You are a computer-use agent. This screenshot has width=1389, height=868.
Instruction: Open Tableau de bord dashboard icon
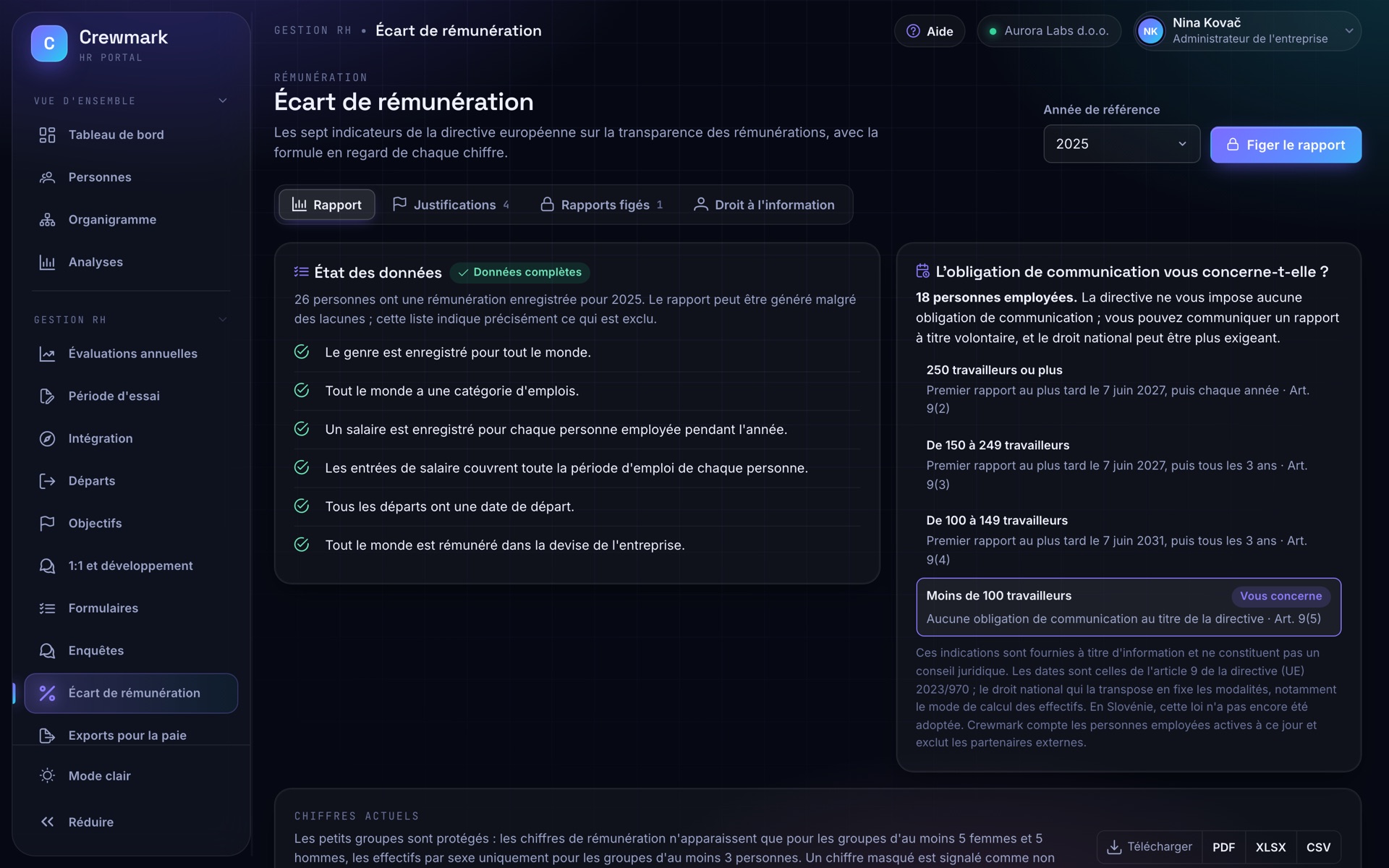pos(47,135)
